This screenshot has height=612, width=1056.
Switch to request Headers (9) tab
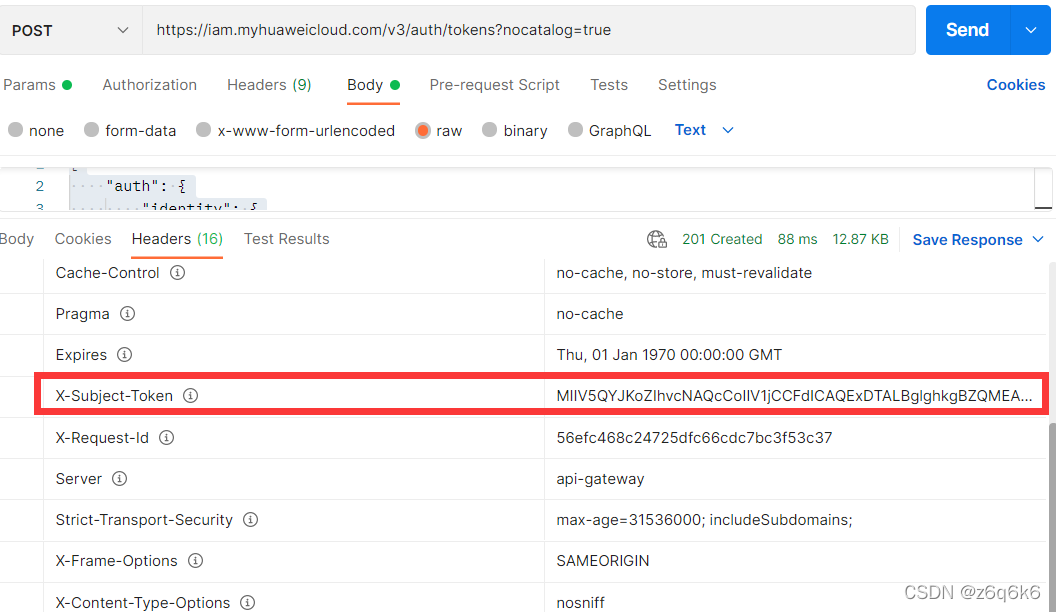click(269, 85)
